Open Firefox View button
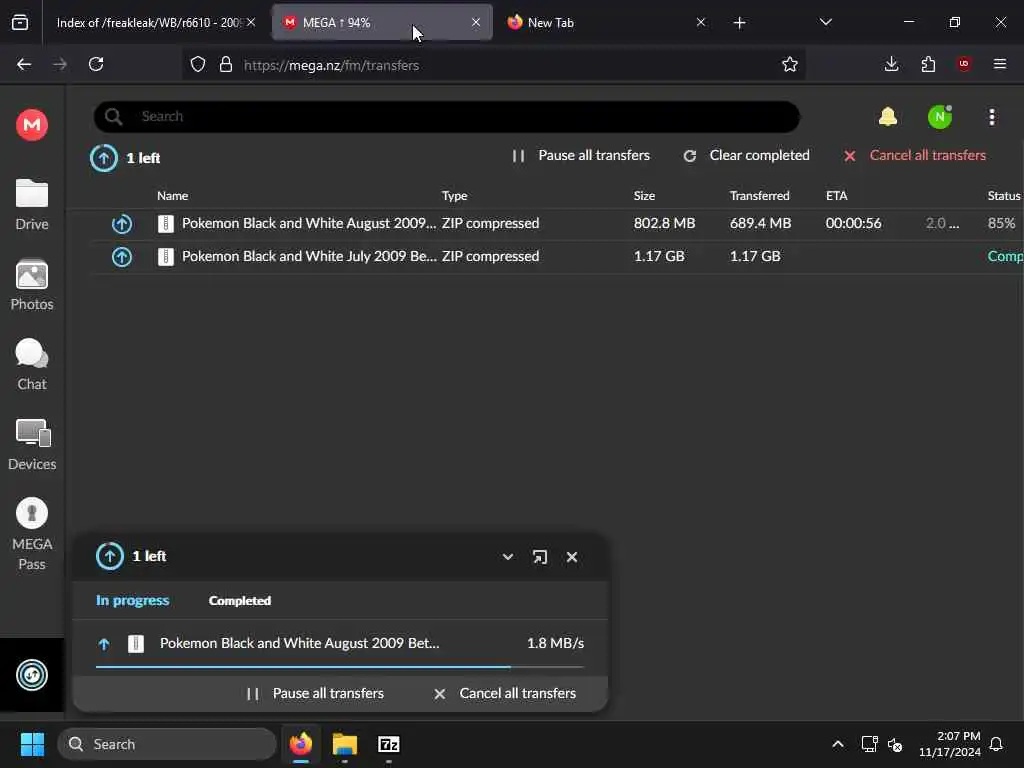This screenshot has height=768, width=1024. (20, 23)
